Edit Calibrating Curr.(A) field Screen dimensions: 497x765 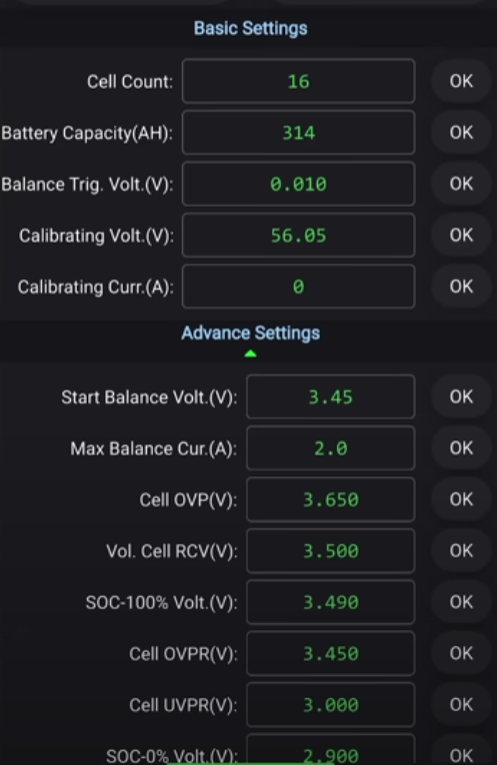pyautogui.click(x=298, y=286)
